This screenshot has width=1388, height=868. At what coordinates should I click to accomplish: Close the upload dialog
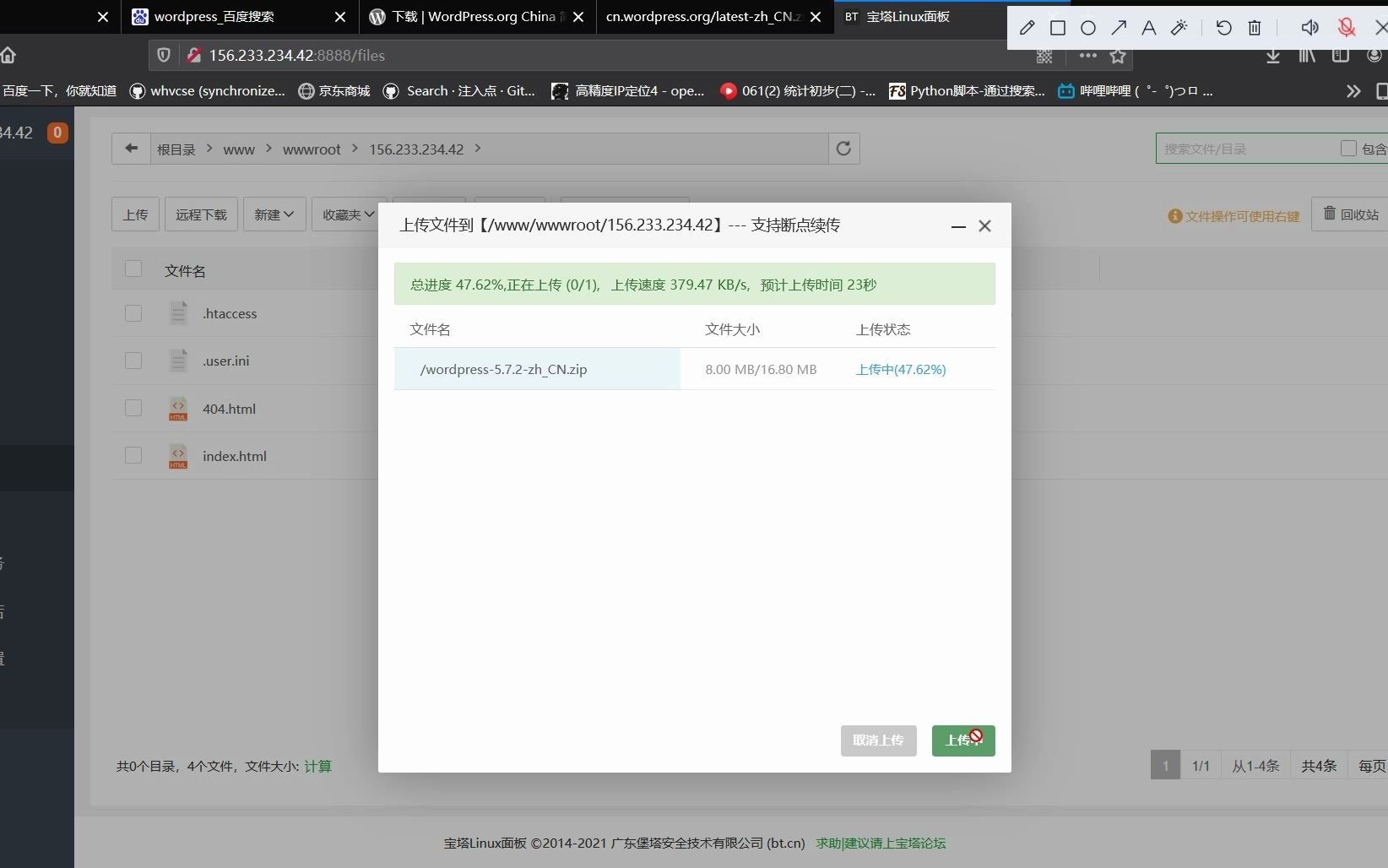[x=984, y=225]
